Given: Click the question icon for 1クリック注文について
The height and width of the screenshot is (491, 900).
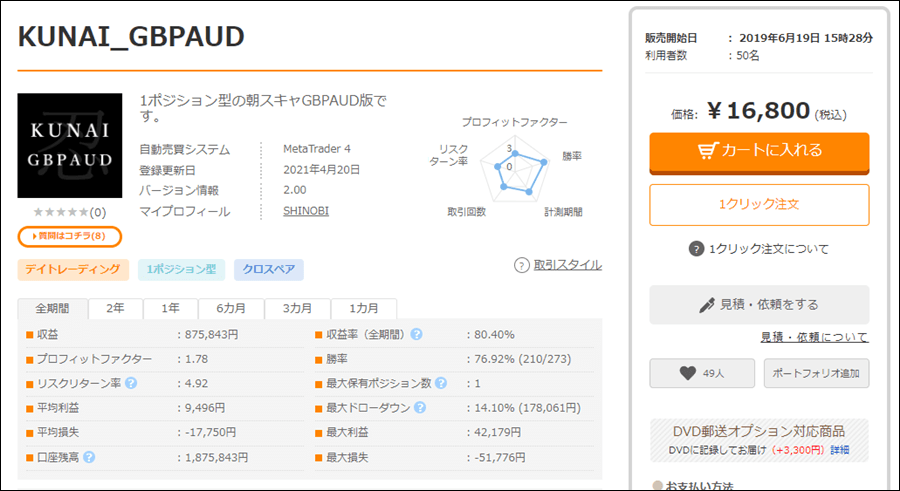Looking at the screenshot, I should 696,249.
